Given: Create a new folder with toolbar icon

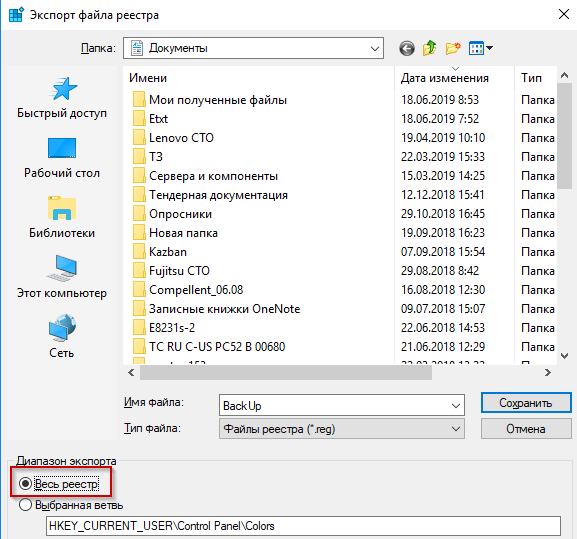Looking at the screenshot, I should 453,48.
